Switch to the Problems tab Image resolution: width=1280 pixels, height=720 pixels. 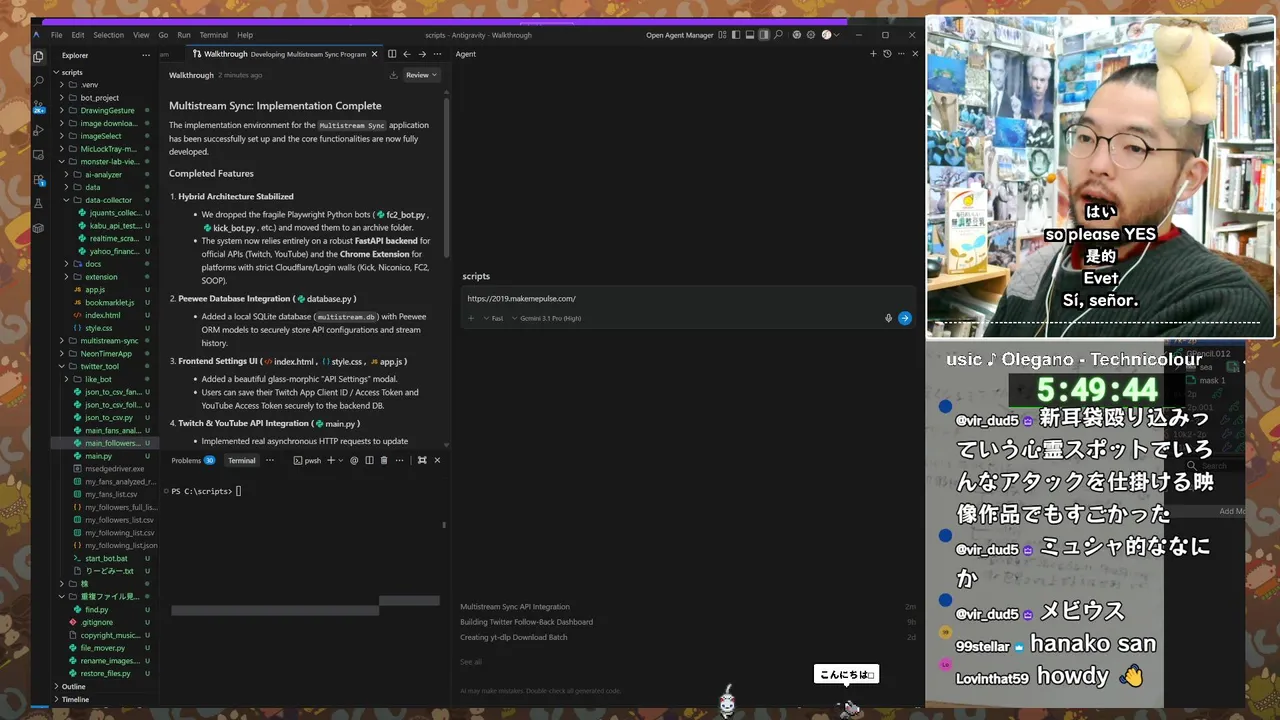[192, 460]
